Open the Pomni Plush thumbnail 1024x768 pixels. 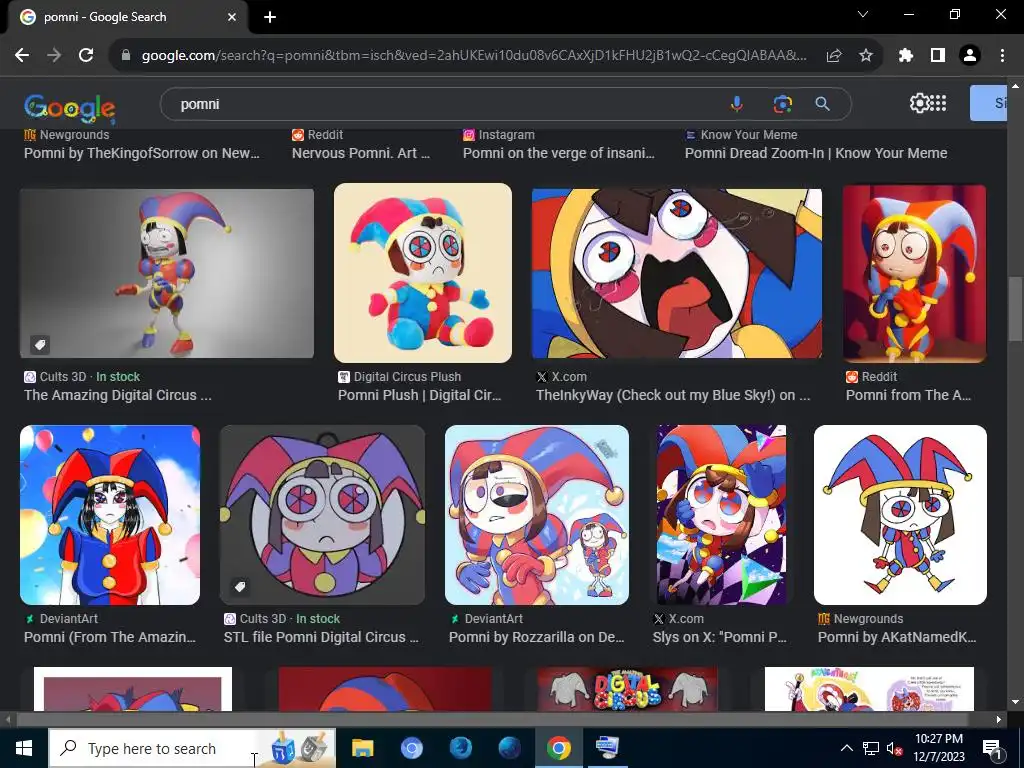click(x=423, y=273)
